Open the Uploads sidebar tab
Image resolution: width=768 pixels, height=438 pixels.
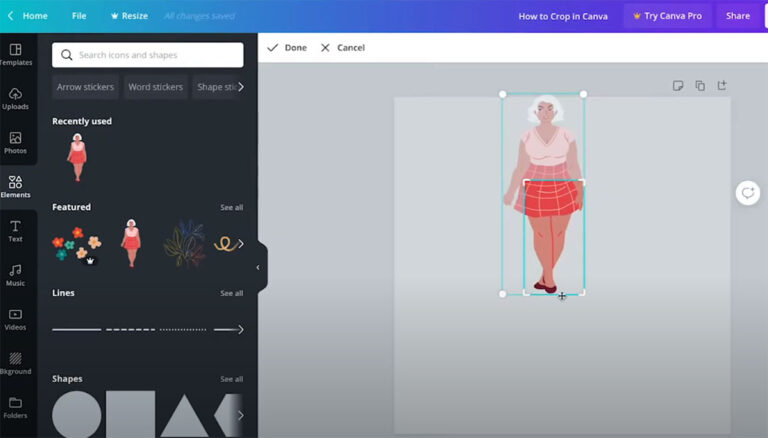(16, 98)
